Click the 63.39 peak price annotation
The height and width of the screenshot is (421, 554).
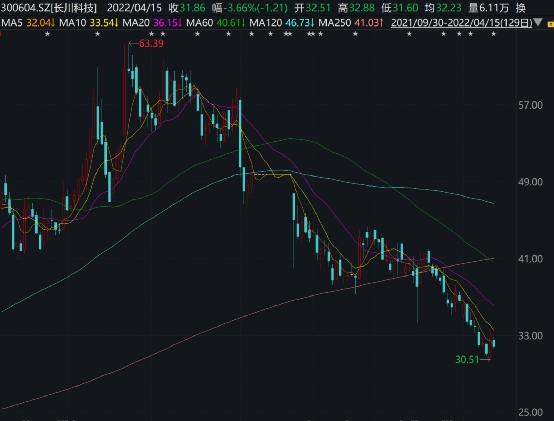[x=151, y=44]
